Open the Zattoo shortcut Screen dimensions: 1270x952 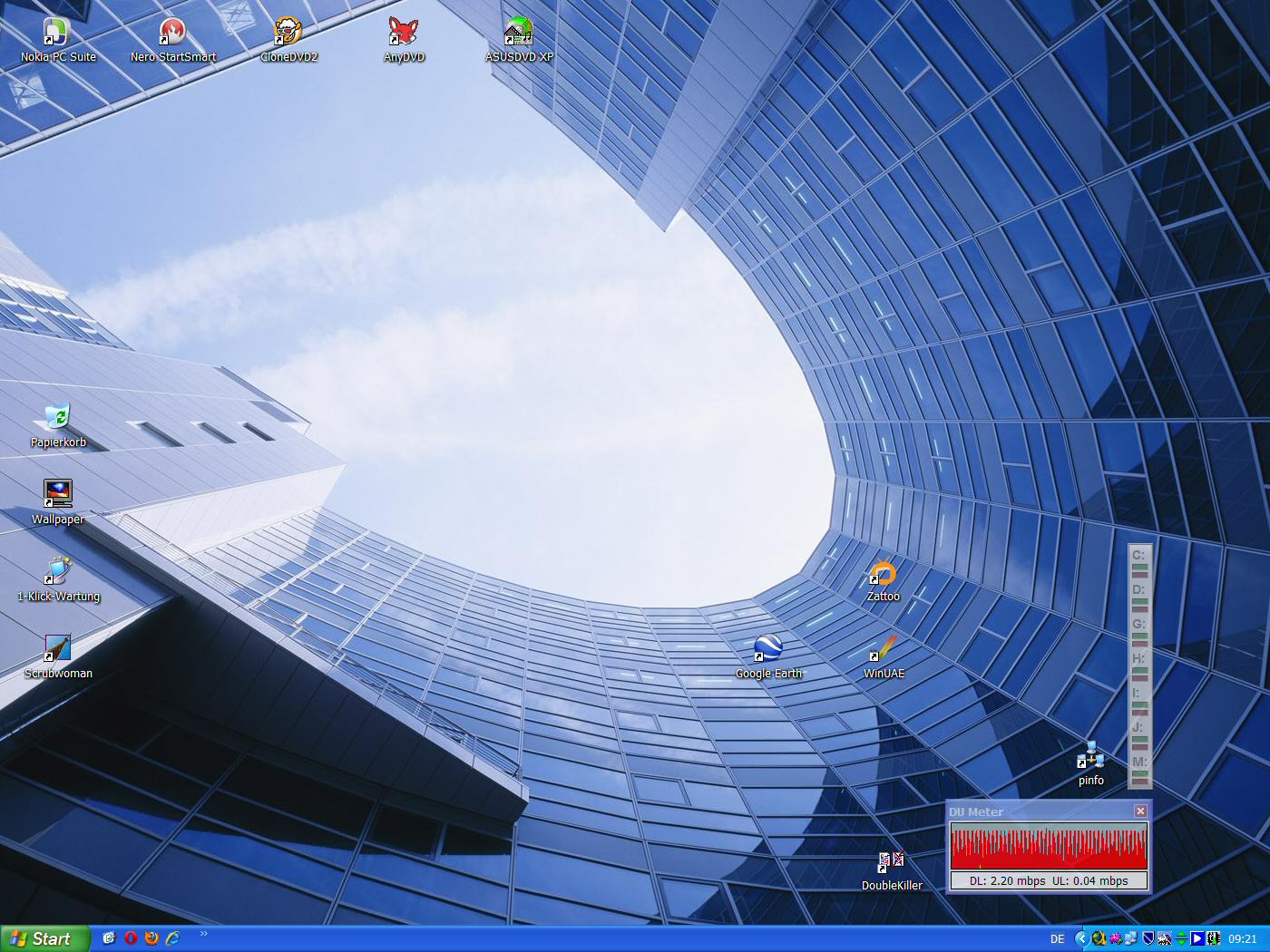click(883, 575)
